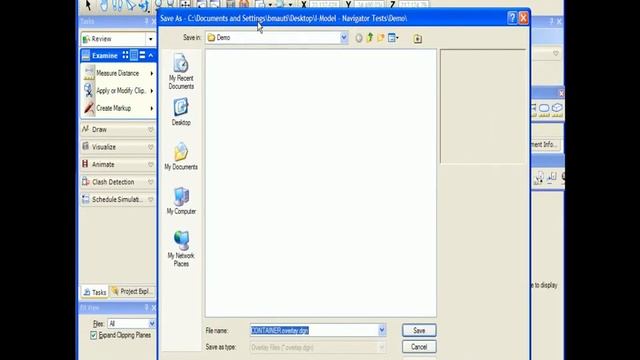This screenshot has height=360, width=640.
Task: Click the folder history icon at the toolbar's end
Action: (418, 39)
